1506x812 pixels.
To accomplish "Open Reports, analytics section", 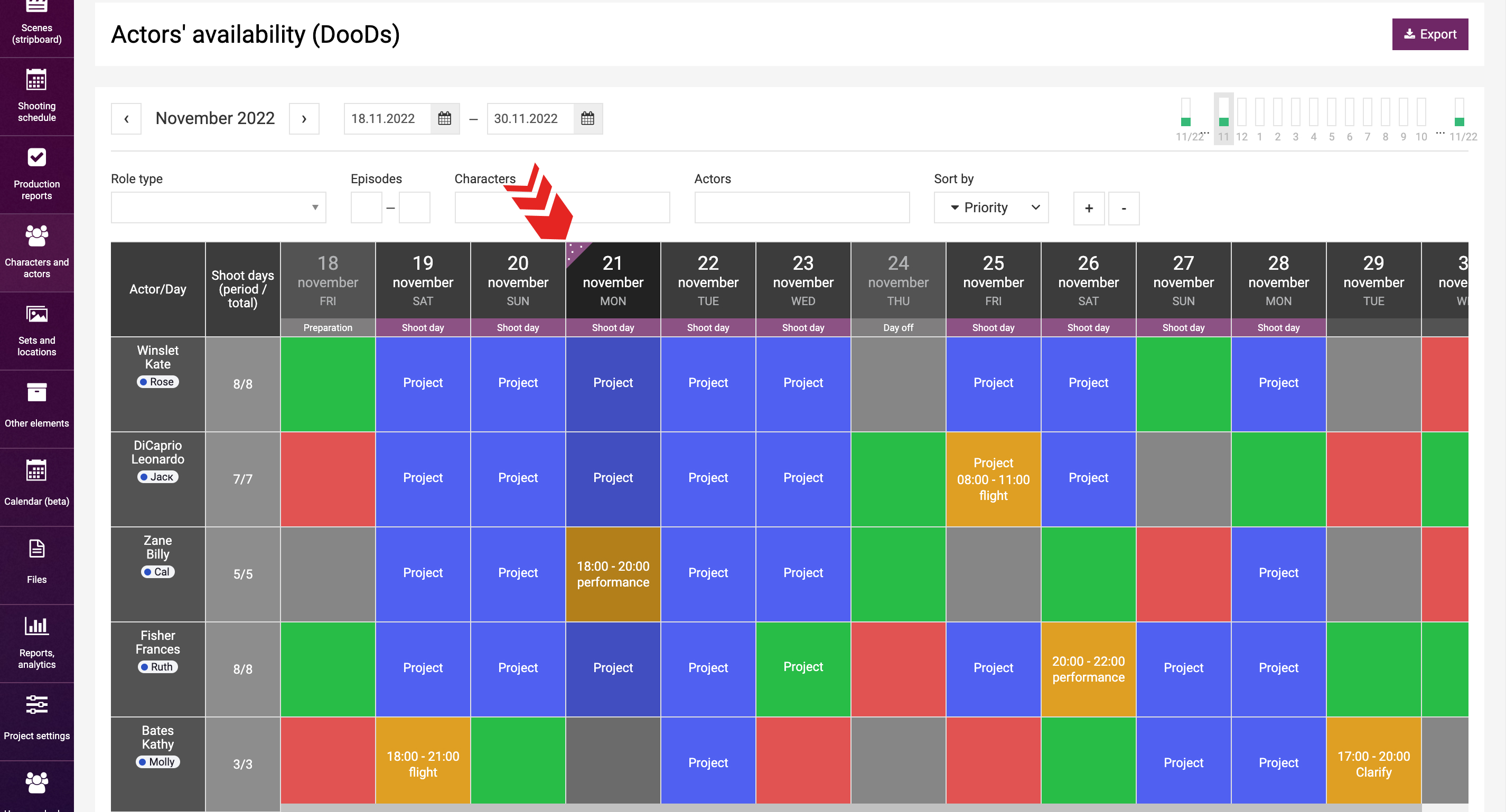I will tap(37, 643).
